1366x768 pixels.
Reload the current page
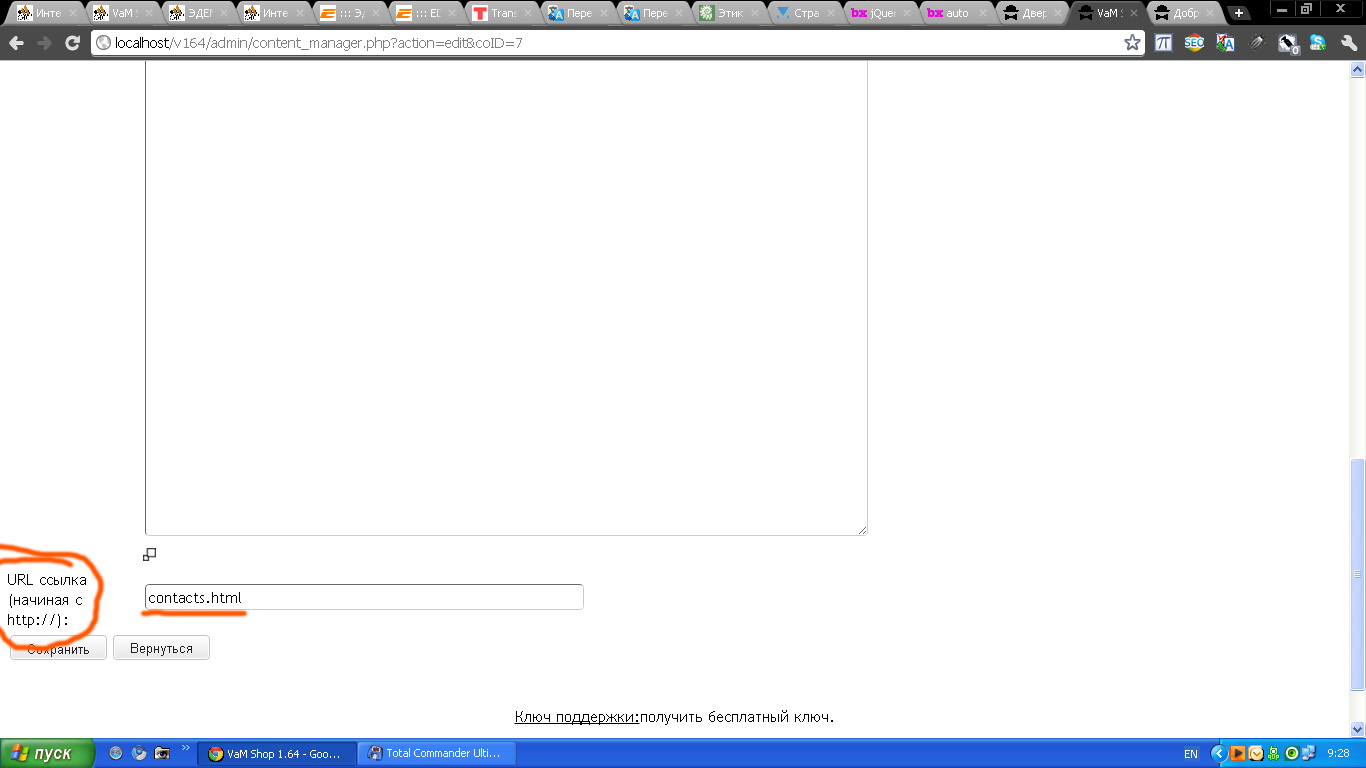click(x=72, y=43)
